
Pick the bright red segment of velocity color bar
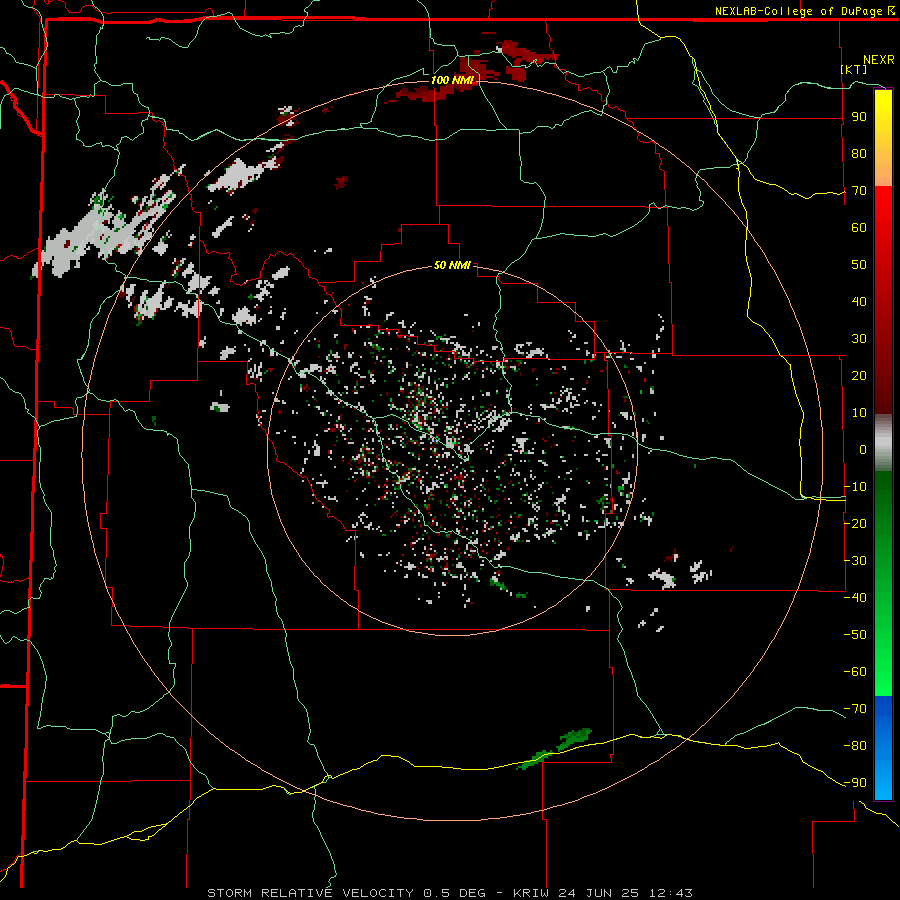point(883,230)
